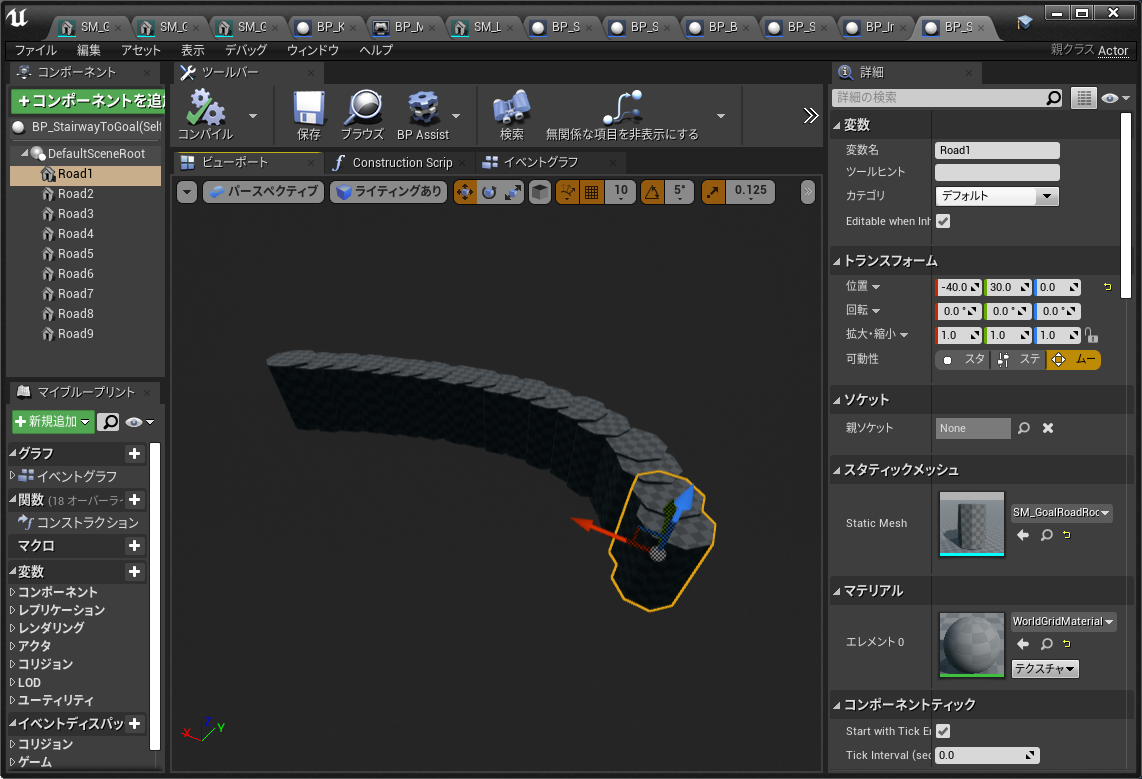
Task: Click Add Component green button
Action: 88,100
